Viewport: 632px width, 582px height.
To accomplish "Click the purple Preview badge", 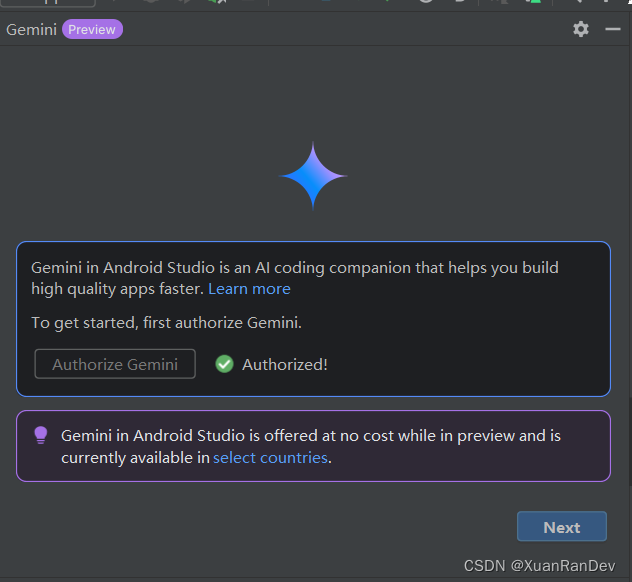I will [92, 29].
